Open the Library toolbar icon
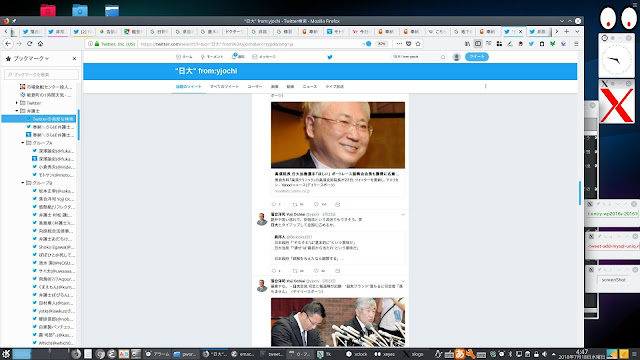640x360 pixels. coord(467,44)
